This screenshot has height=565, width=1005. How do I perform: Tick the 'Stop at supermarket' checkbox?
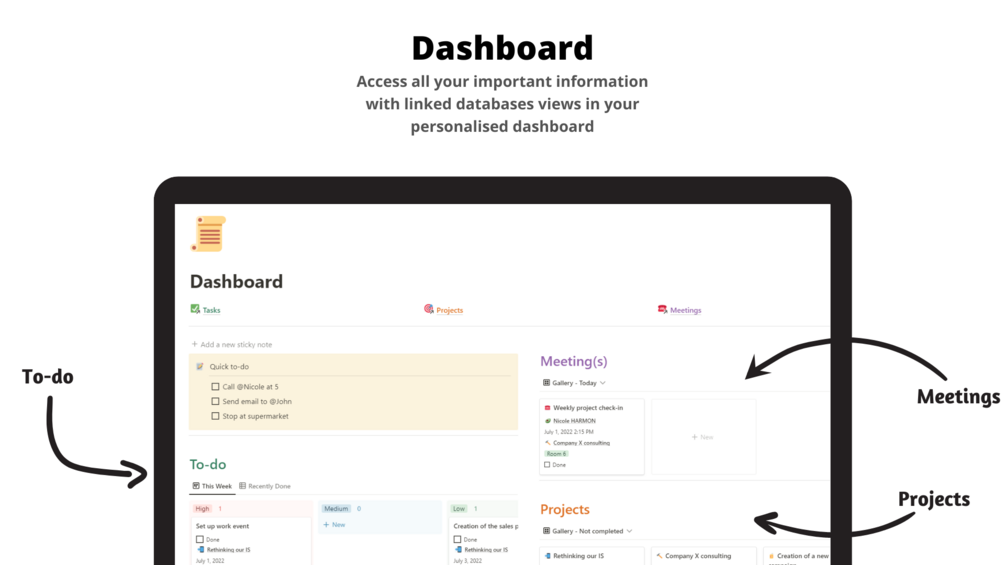215,416
